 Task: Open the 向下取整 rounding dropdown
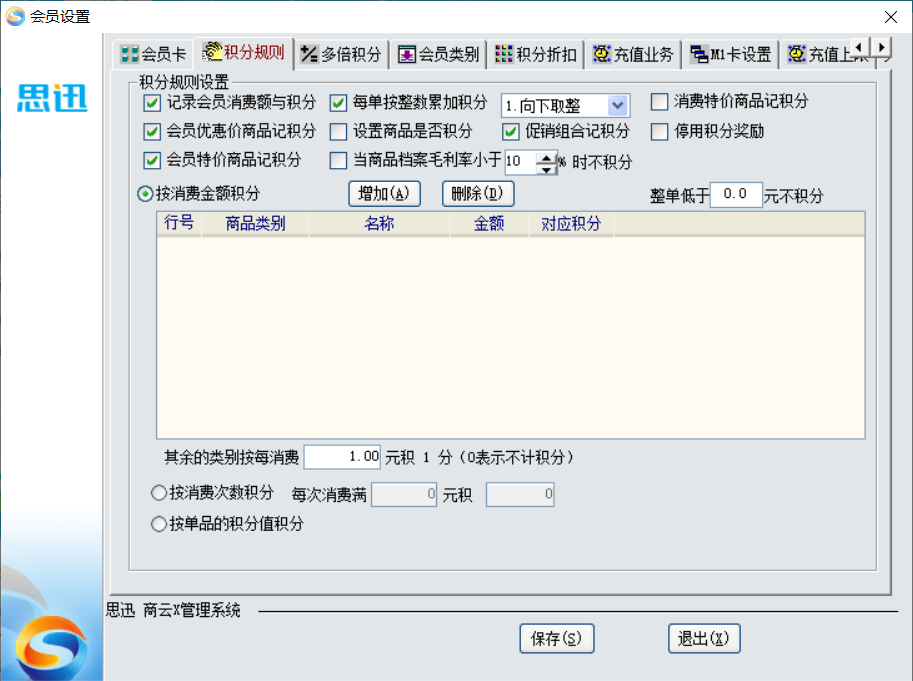pyautogui.click(x=617, y=105)
